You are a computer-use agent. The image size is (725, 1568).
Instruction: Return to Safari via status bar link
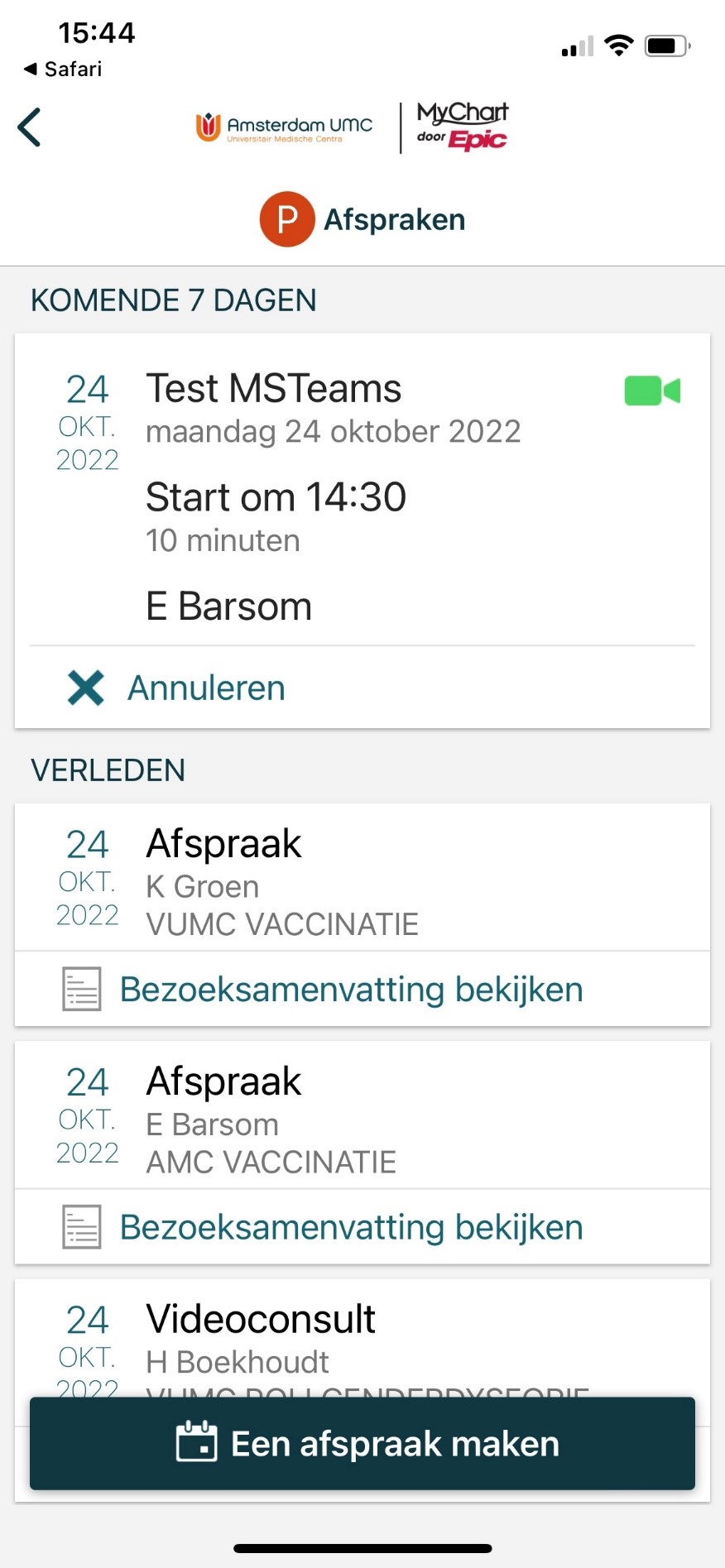coord(64,69)
